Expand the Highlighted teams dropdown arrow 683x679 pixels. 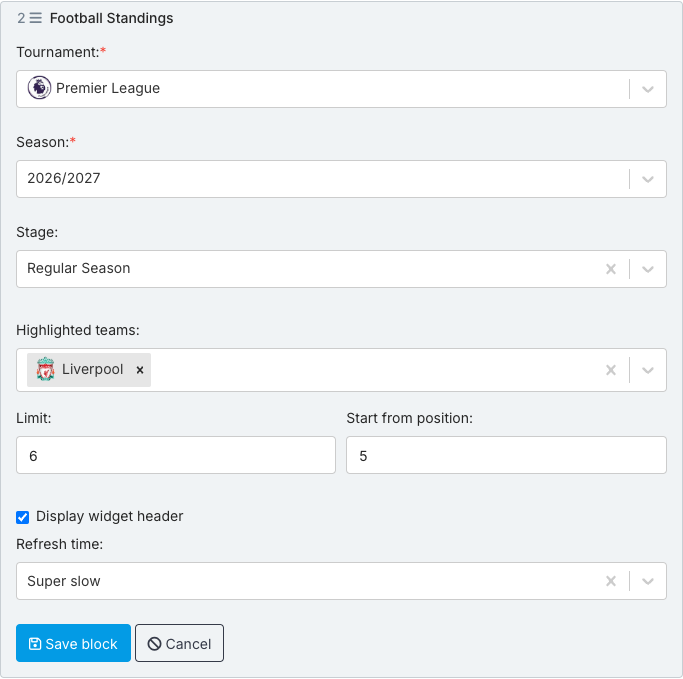pos(648,370)
